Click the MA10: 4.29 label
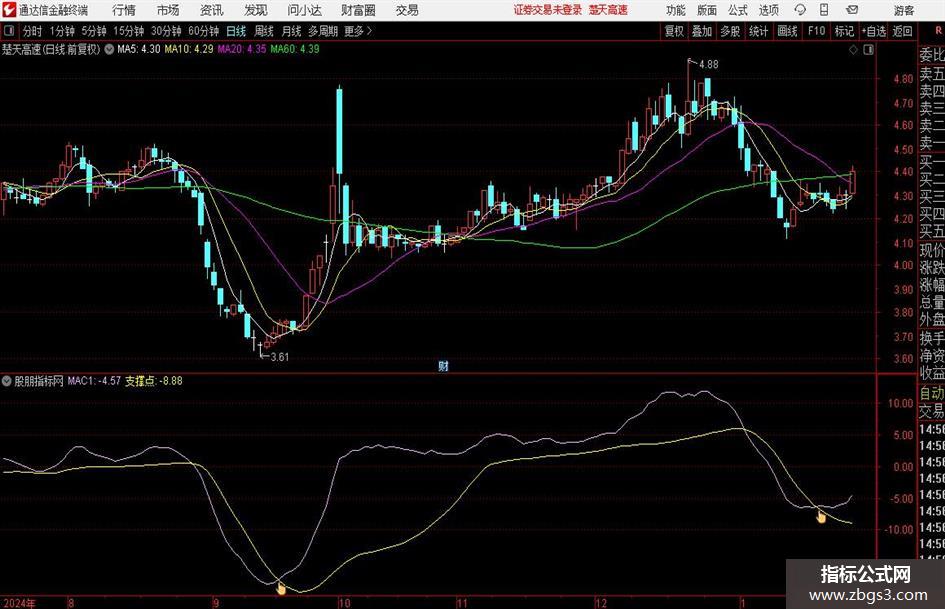The width and height of the screenshot is (945, 609). point(189,49)
